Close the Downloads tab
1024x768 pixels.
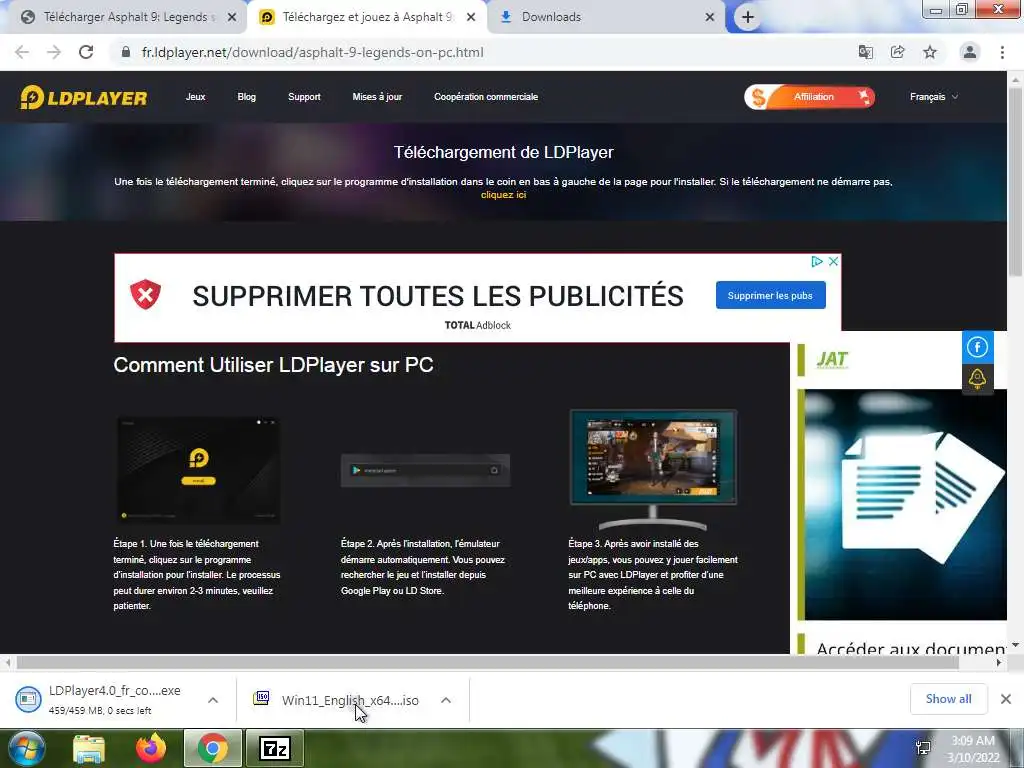tap(710, 17)
